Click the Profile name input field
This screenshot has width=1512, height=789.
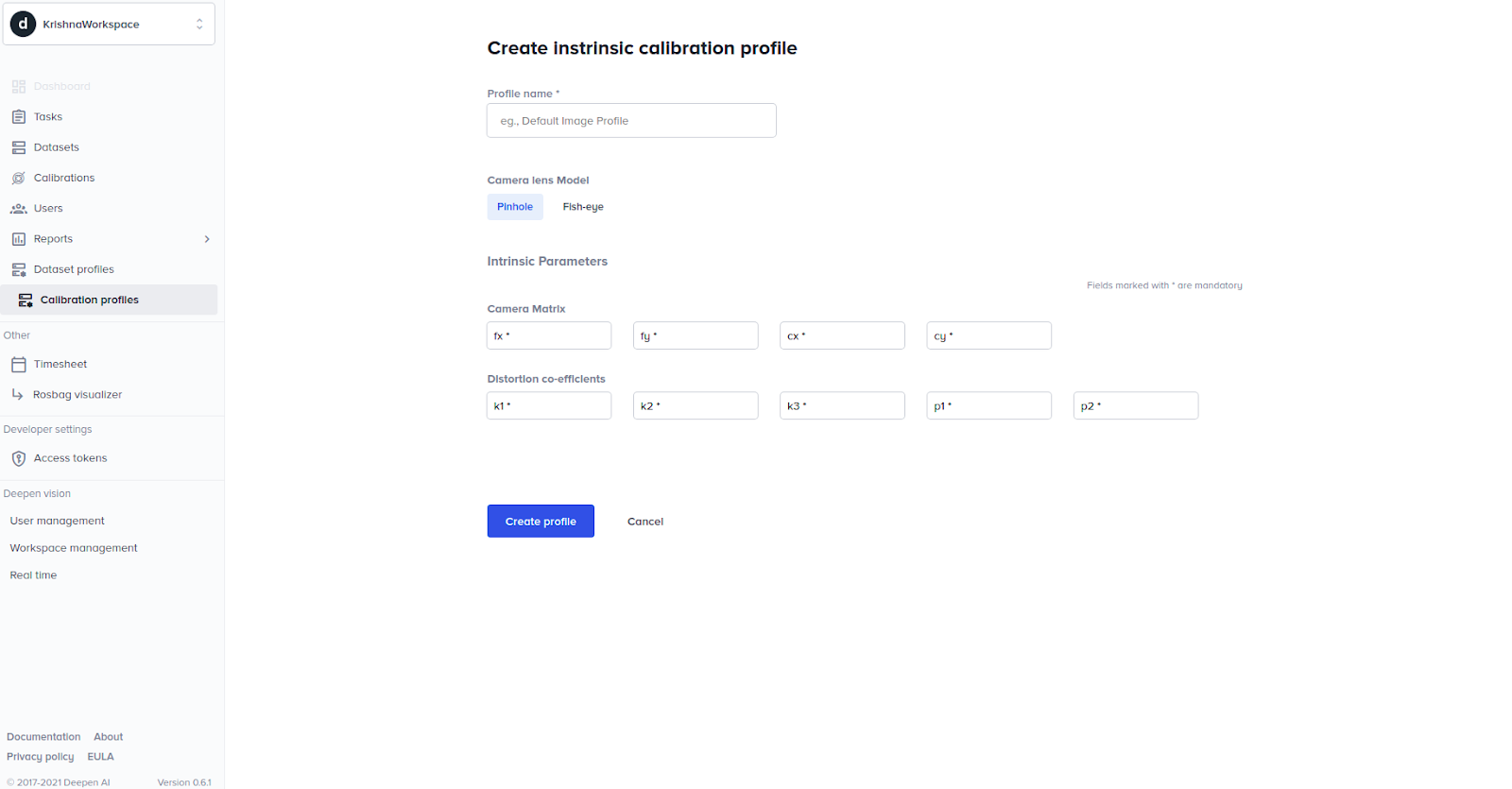[x=631, y=121]
